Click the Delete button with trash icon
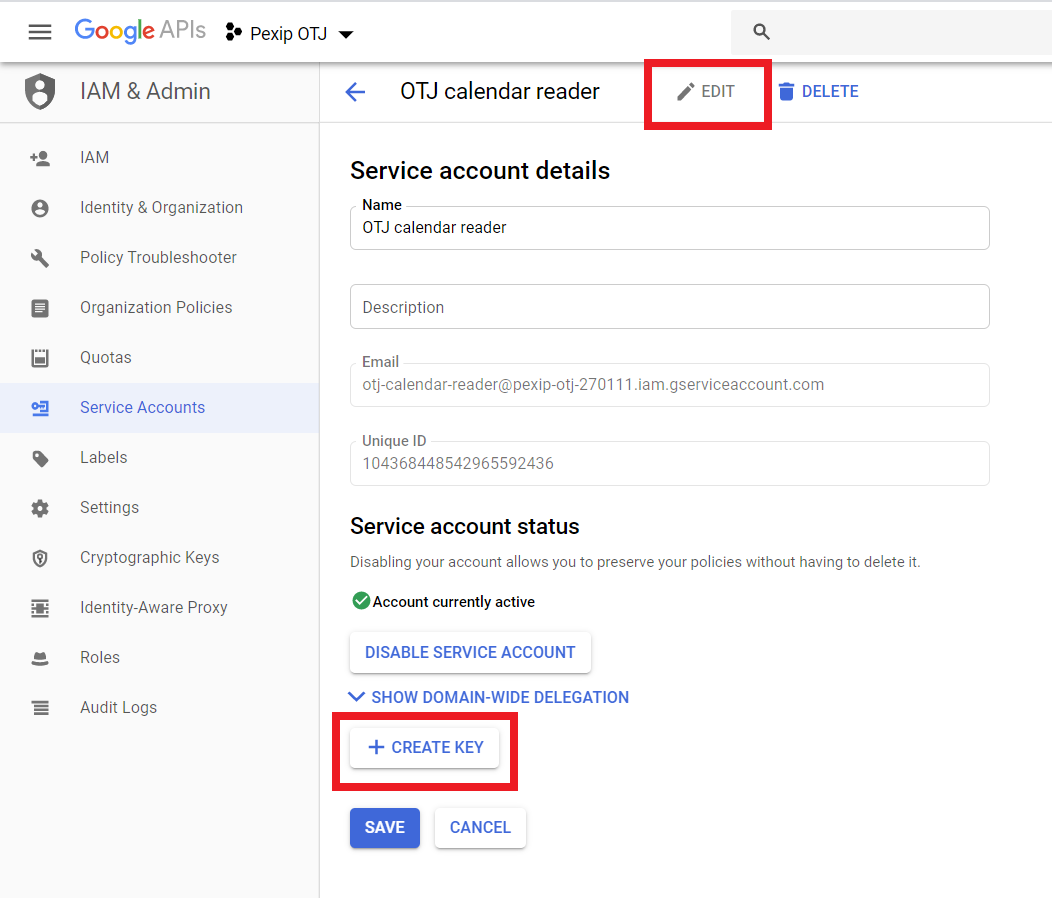1052x898 pixels. pyautogui.click(x=818, y=92)
